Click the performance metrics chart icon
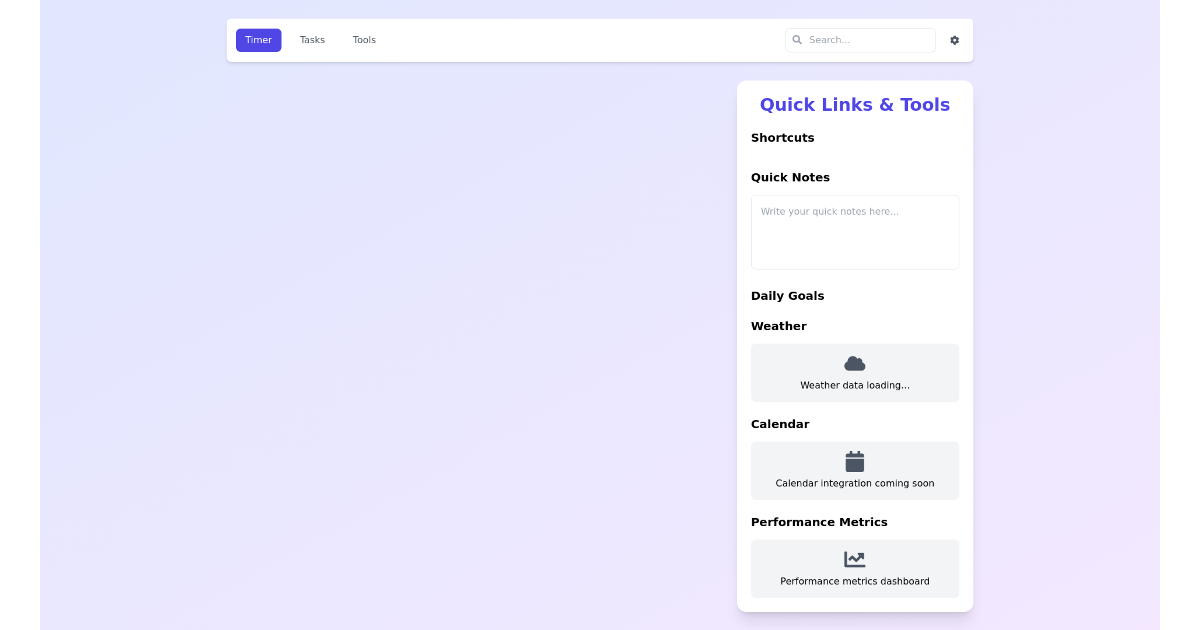This screenshot has width=1200, height=630. coord(855,558)
